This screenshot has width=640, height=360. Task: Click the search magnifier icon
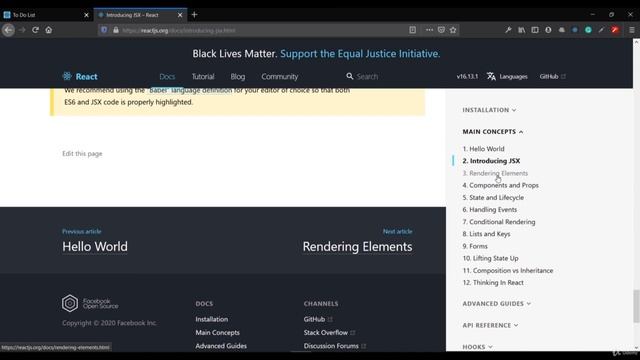(x=349, y=76)
